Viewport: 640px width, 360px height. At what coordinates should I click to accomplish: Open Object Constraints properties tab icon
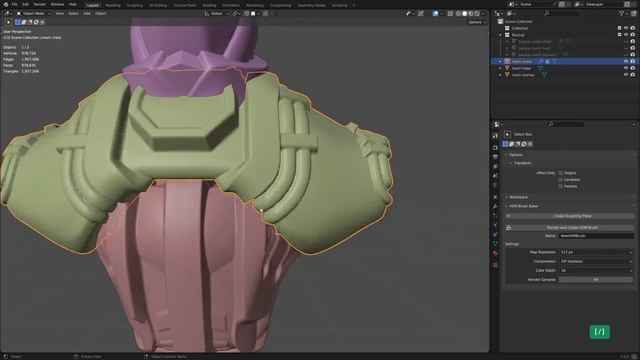tap(495, 234)
